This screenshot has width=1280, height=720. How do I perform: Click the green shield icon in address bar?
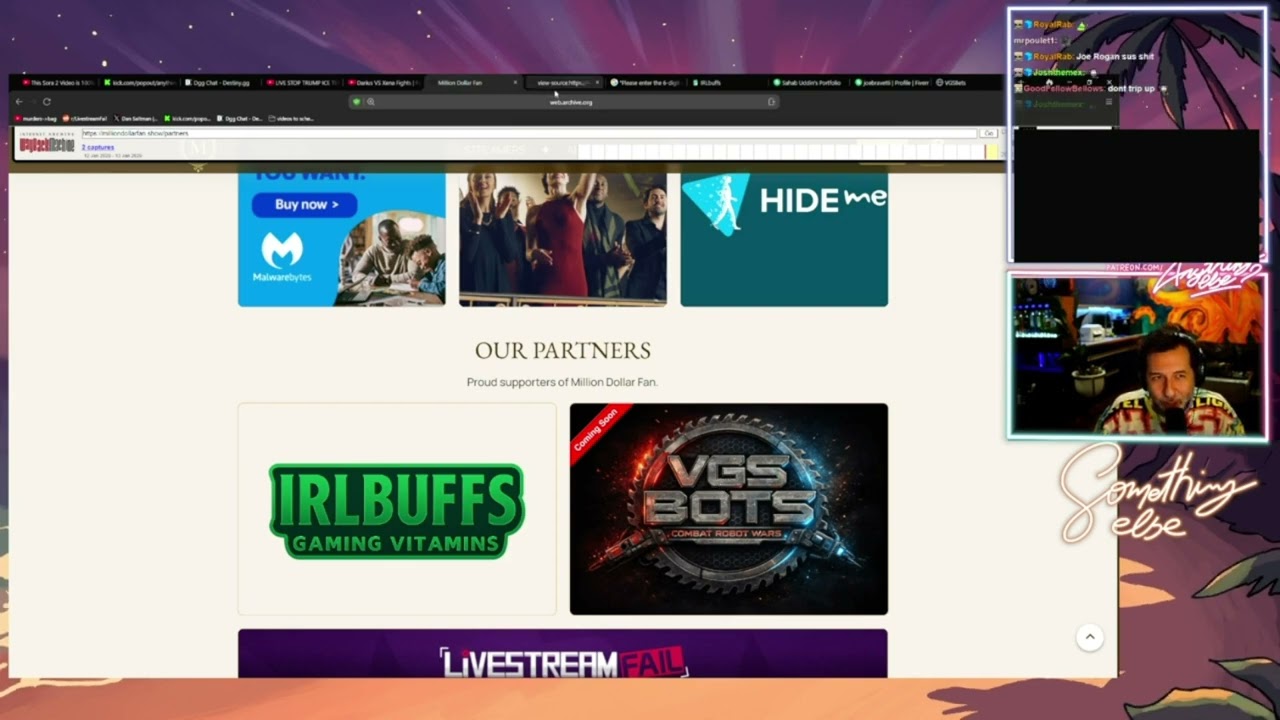(x=356, y=102)
